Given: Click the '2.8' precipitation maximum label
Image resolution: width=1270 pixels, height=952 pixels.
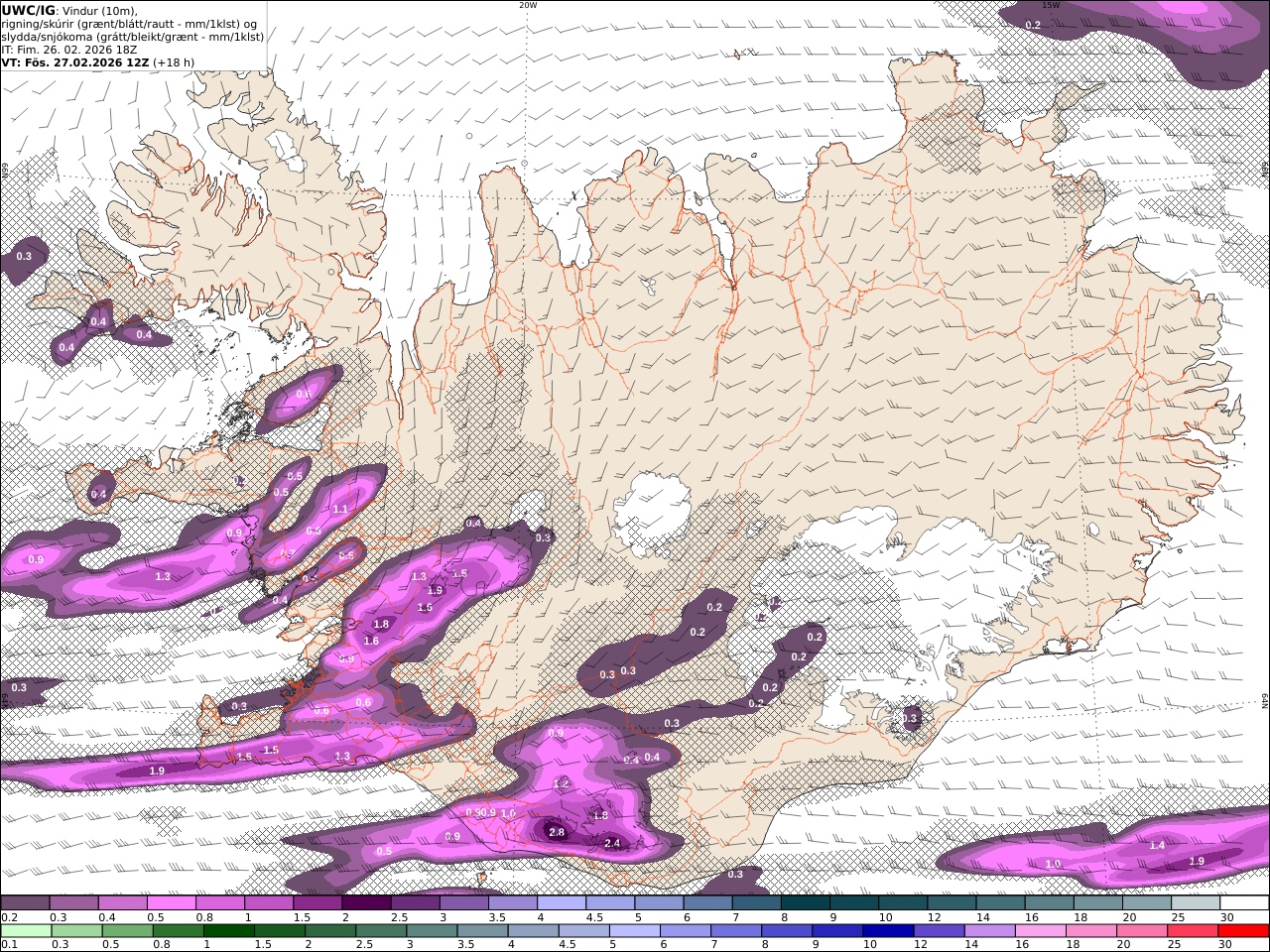Looking at the screenshot, I should click(557, 832).
